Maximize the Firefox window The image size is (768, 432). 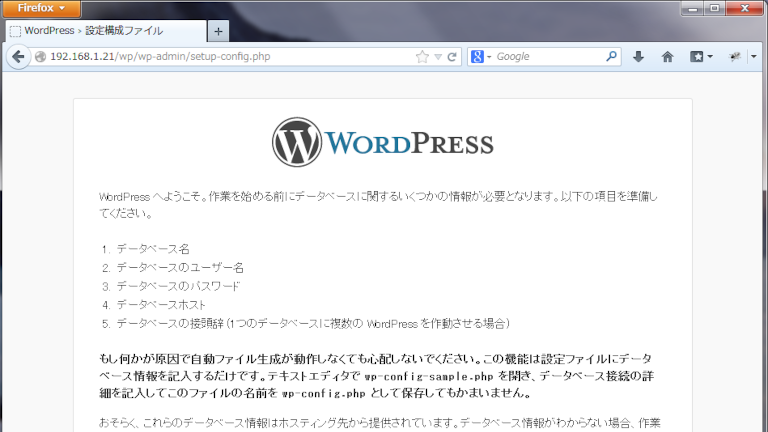click(x=715, y=8)
